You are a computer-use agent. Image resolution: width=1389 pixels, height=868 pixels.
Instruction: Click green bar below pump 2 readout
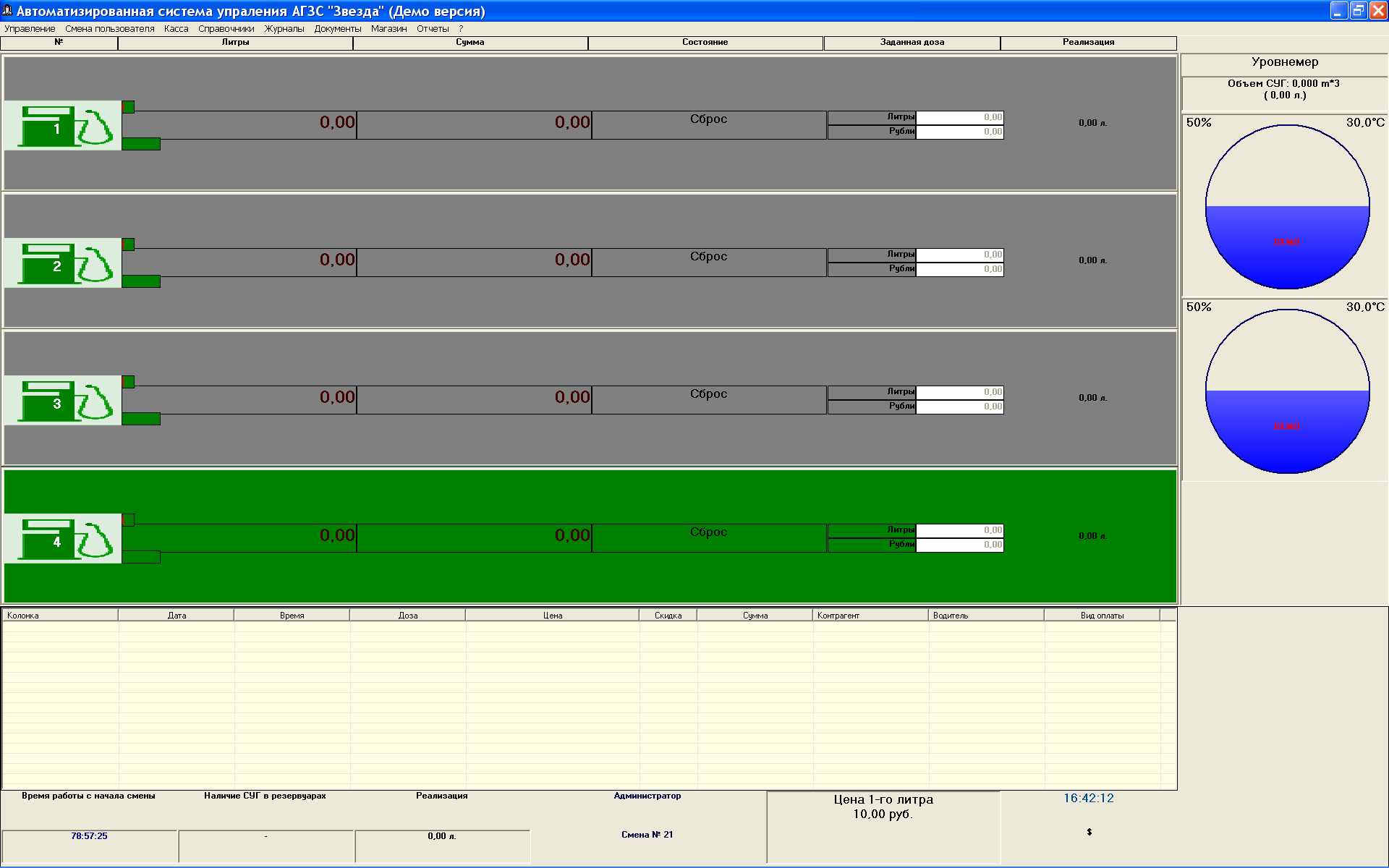[141, 281]
